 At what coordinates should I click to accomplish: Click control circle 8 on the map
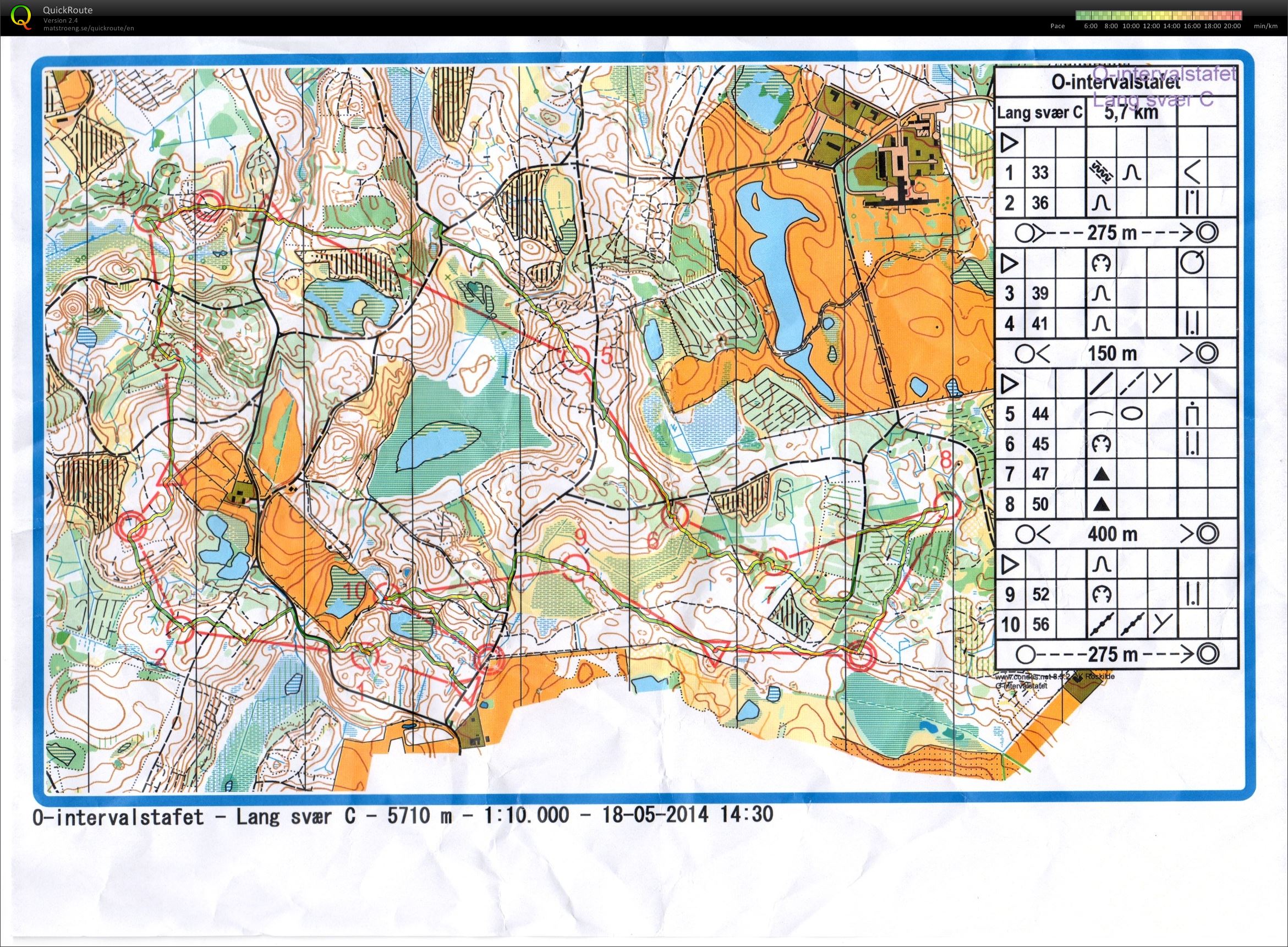point(947,505)
